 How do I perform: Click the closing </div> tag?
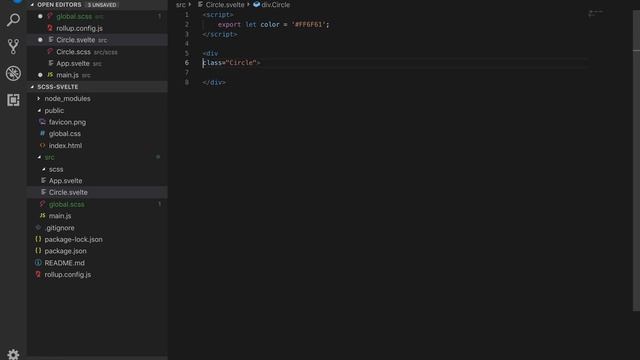[214, 82]
